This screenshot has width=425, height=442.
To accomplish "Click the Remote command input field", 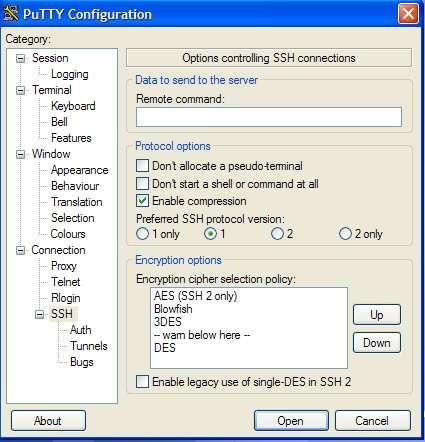I will tap(269, 117).
